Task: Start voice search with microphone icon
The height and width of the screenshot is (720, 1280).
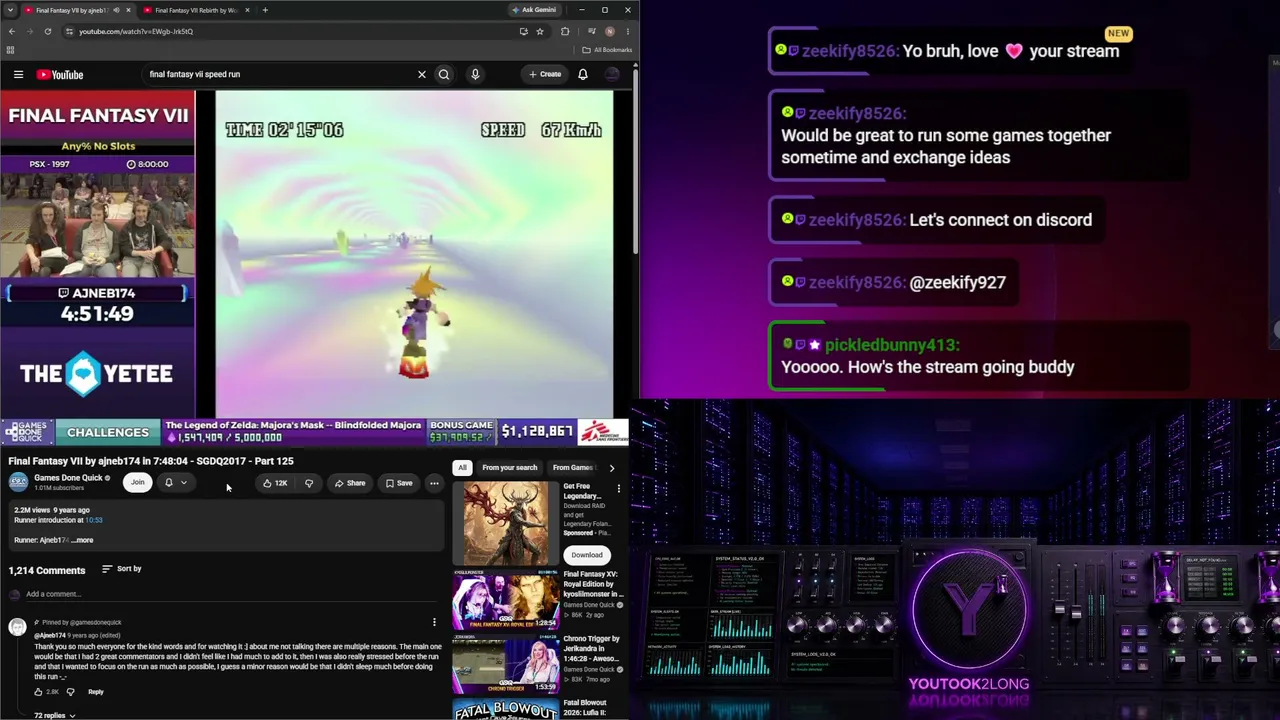Action: [x=475, y=74]
